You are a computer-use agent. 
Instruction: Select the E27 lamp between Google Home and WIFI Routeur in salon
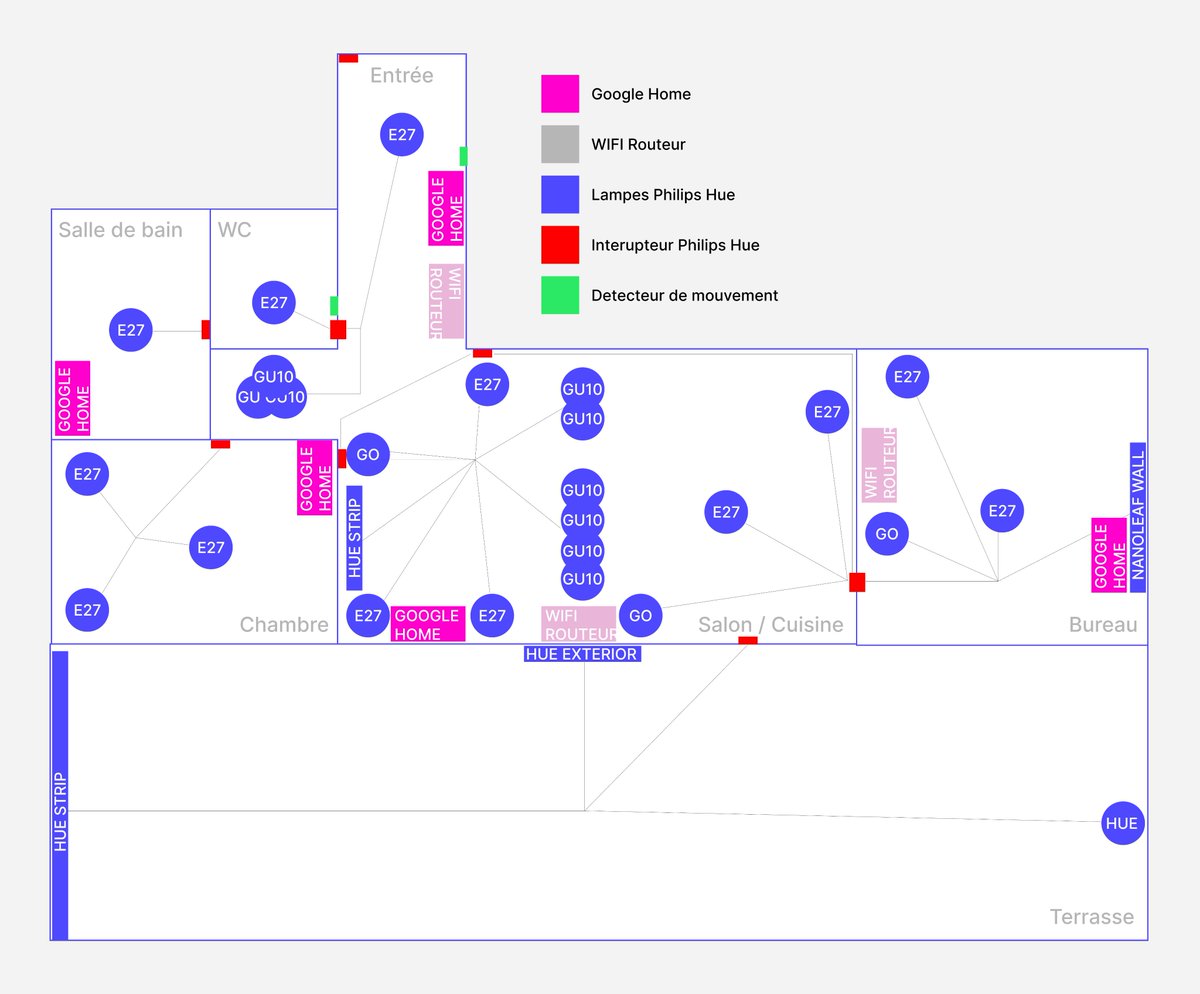pos(492,616)
